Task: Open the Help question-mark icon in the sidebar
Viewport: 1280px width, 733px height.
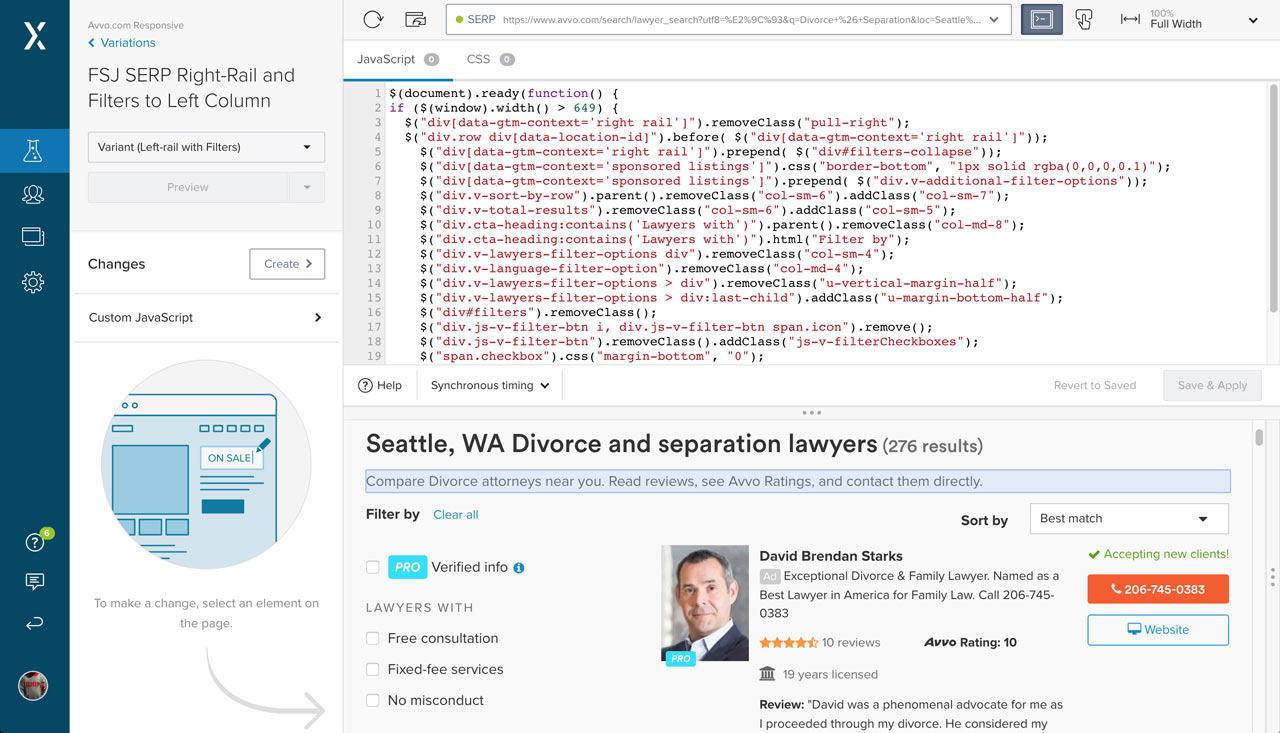Action: point(33,543)
